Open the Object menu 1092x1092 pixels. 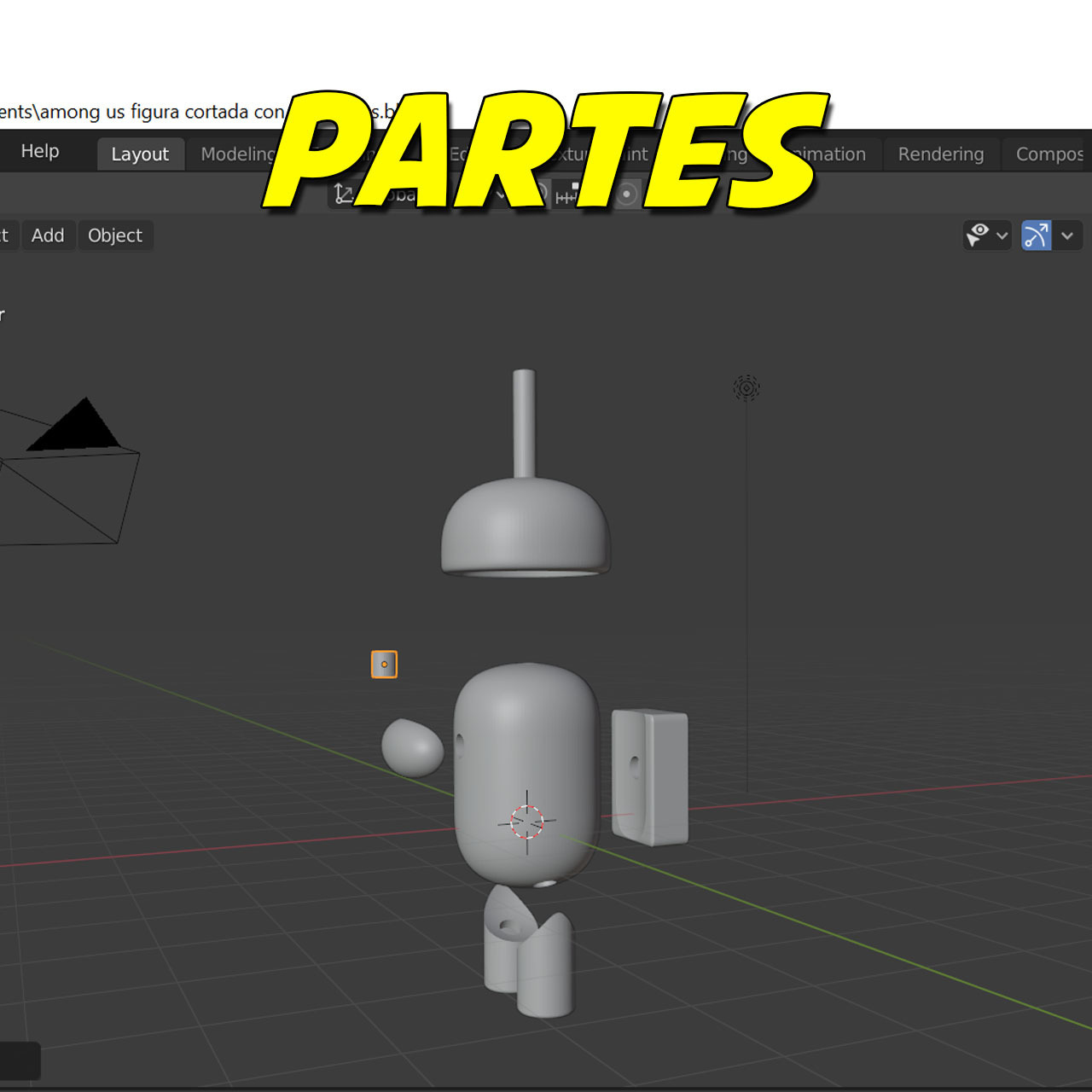coord(115,235)
